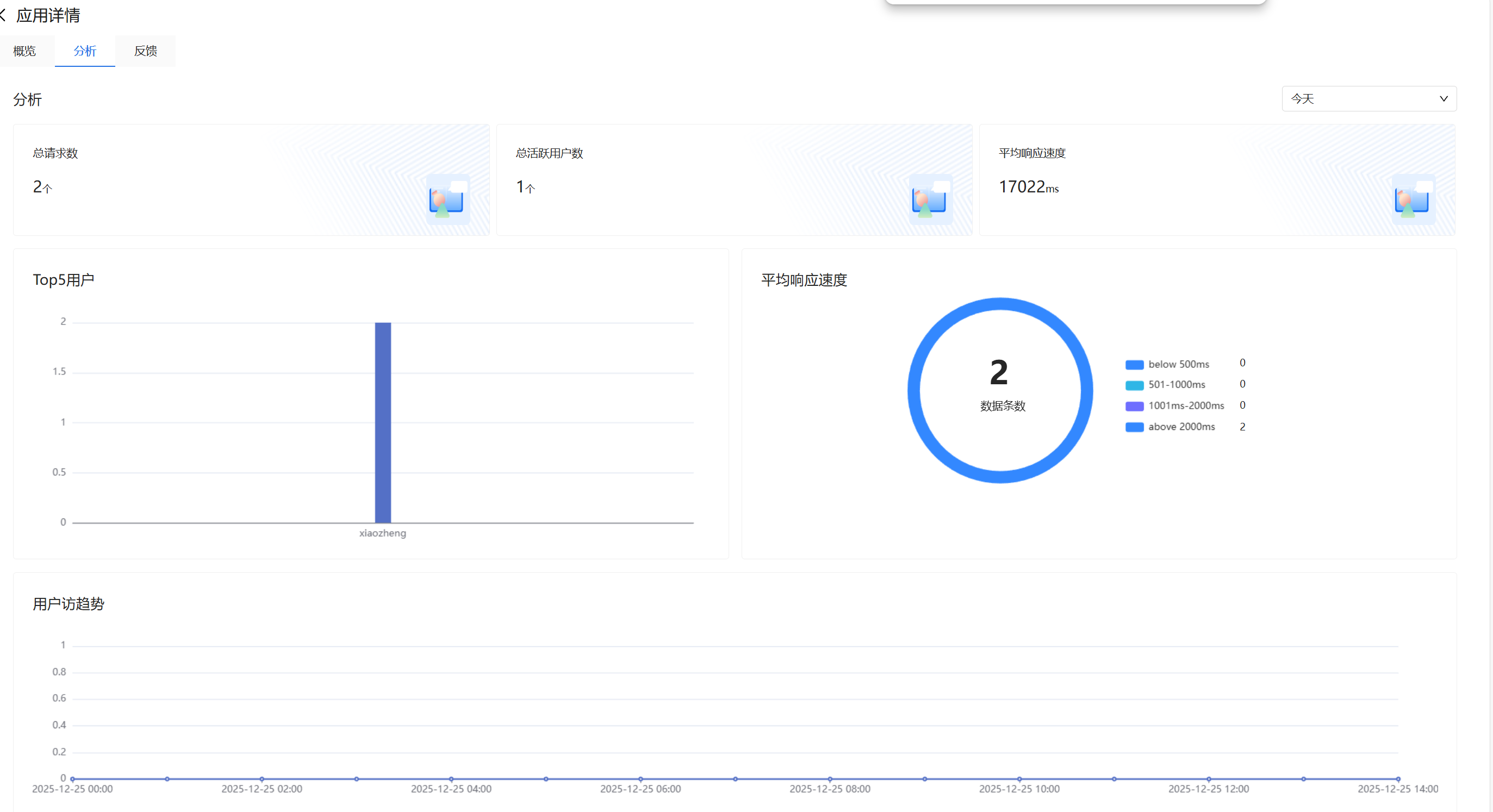The width and height of the screenshot is (1493, 812).
Task: Click the 2025-12-25 00:00 trend data point
Action: point(73,779)
